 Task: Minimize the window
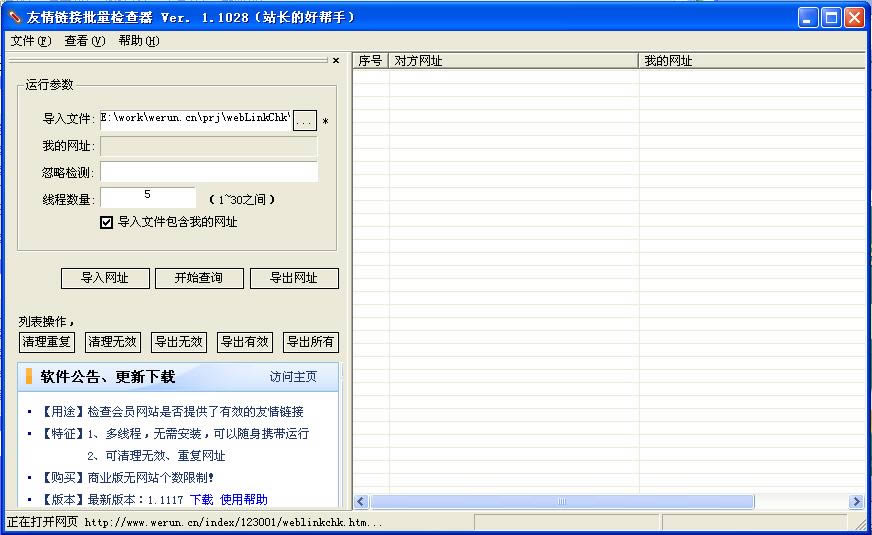tap(808, 18)
